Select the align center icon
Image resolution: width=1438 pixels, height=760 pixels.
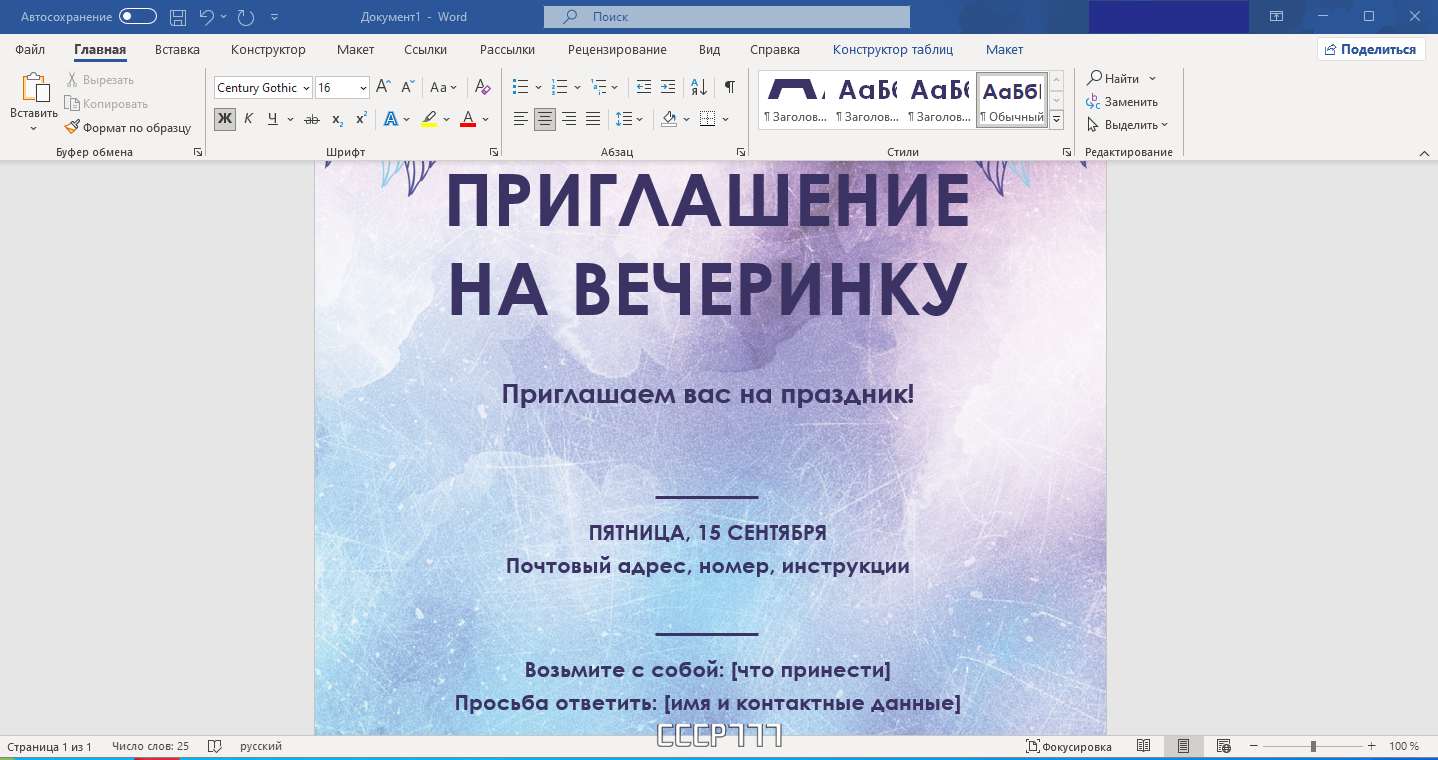(x=545, y=119)
